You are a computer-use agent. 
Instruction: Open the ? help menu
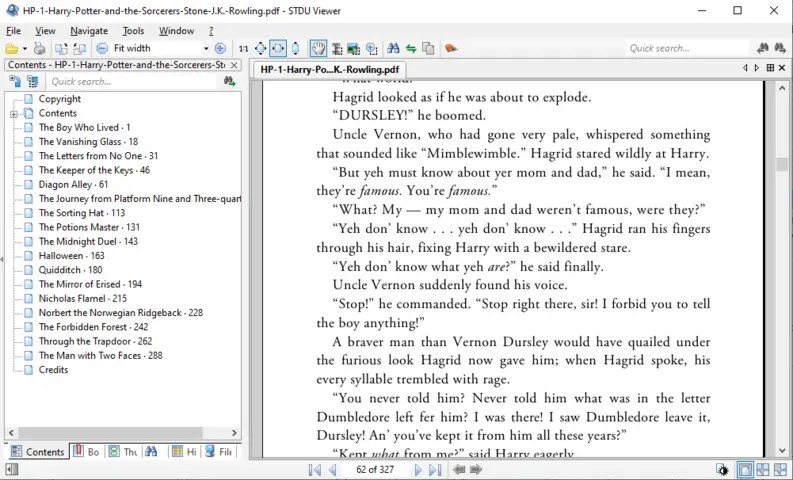tap(211, 31)
